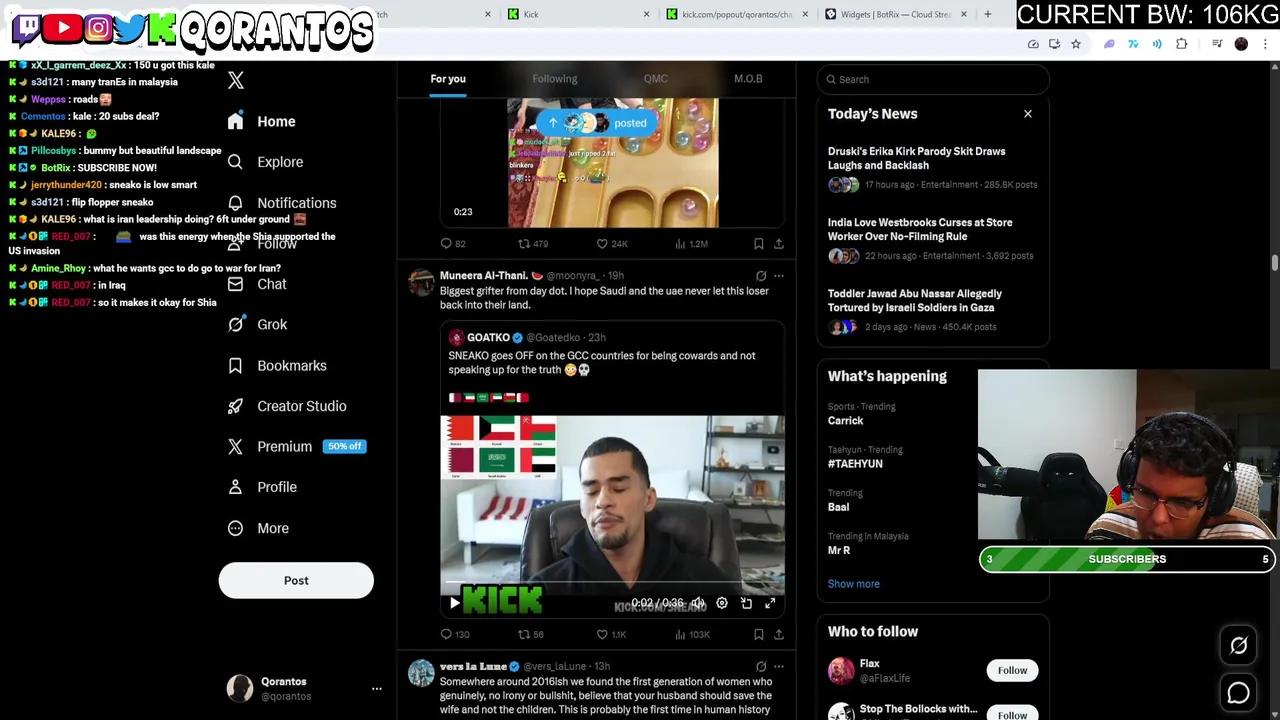Open browser extensions puzzle icon

point(1181,44)
